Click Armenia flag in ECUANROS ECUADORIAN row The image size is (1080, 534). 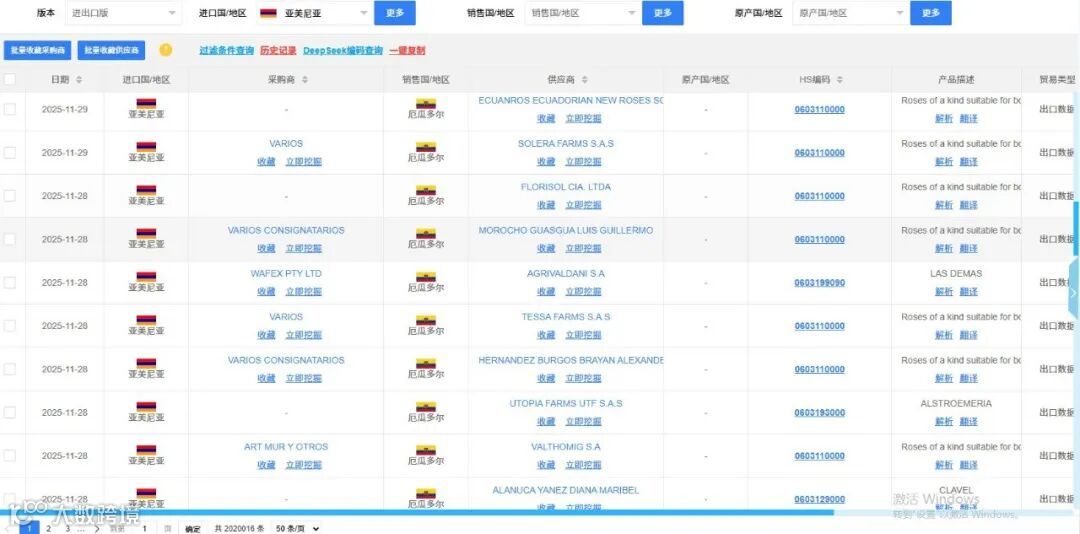(146, 103)
